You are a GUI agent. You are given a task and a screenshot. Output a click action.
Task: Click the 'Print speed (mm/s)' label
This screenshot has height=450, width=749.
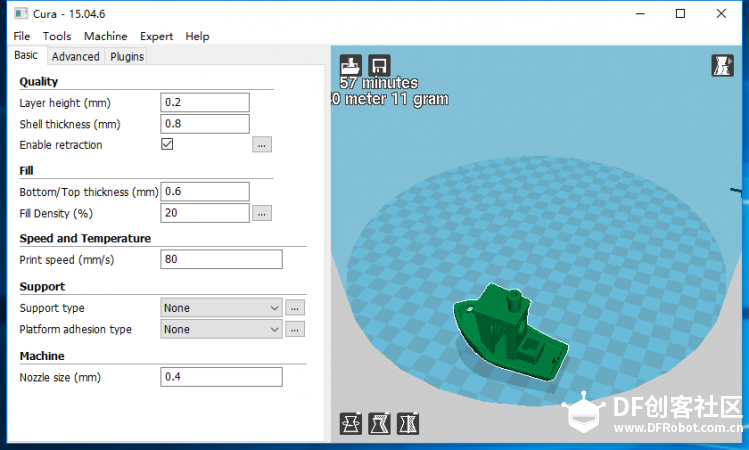[x=66, y=260]
